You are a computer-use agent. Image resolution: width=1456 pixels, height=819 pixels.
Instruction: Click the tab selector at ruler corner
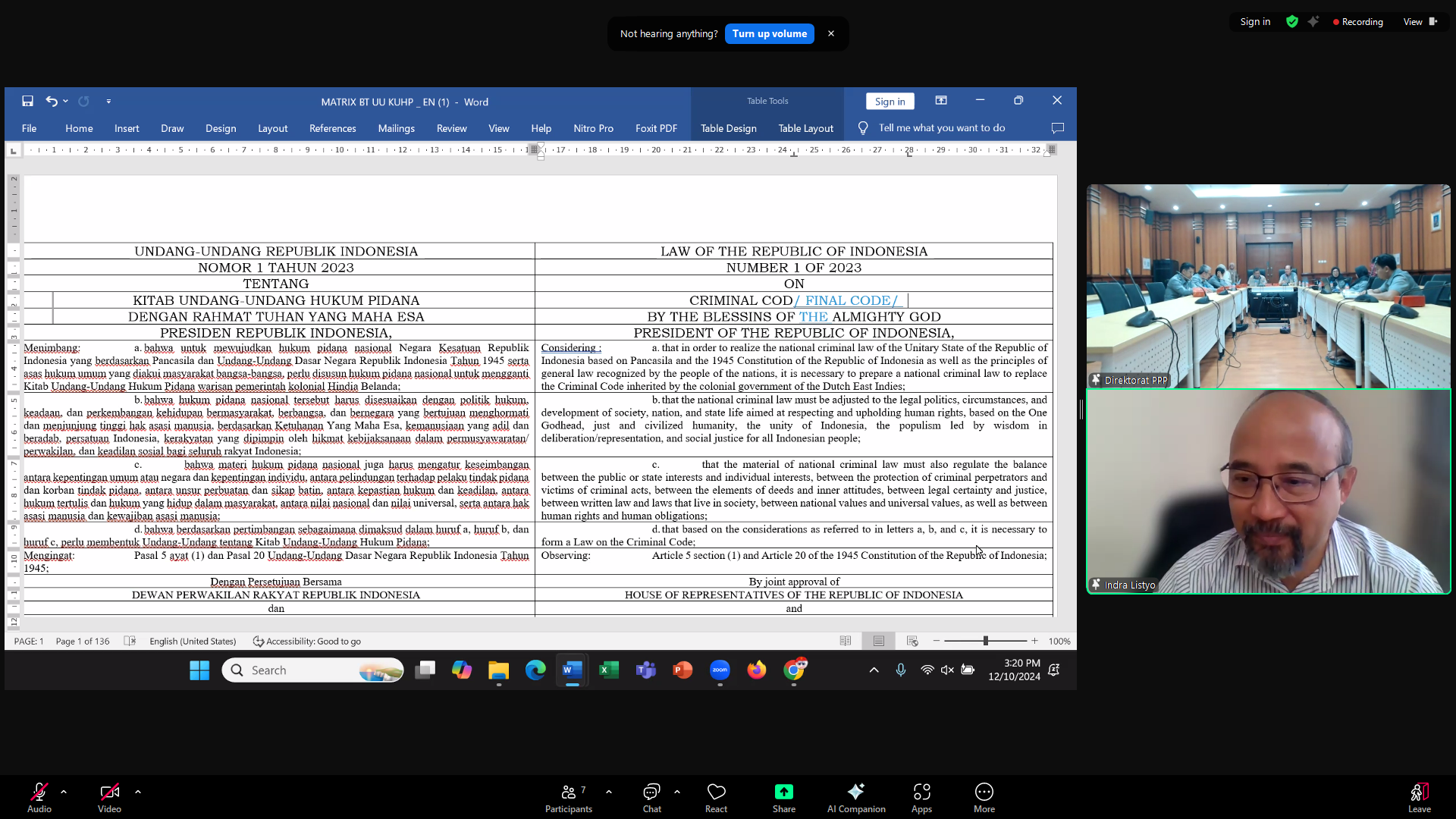click(13, 151)
